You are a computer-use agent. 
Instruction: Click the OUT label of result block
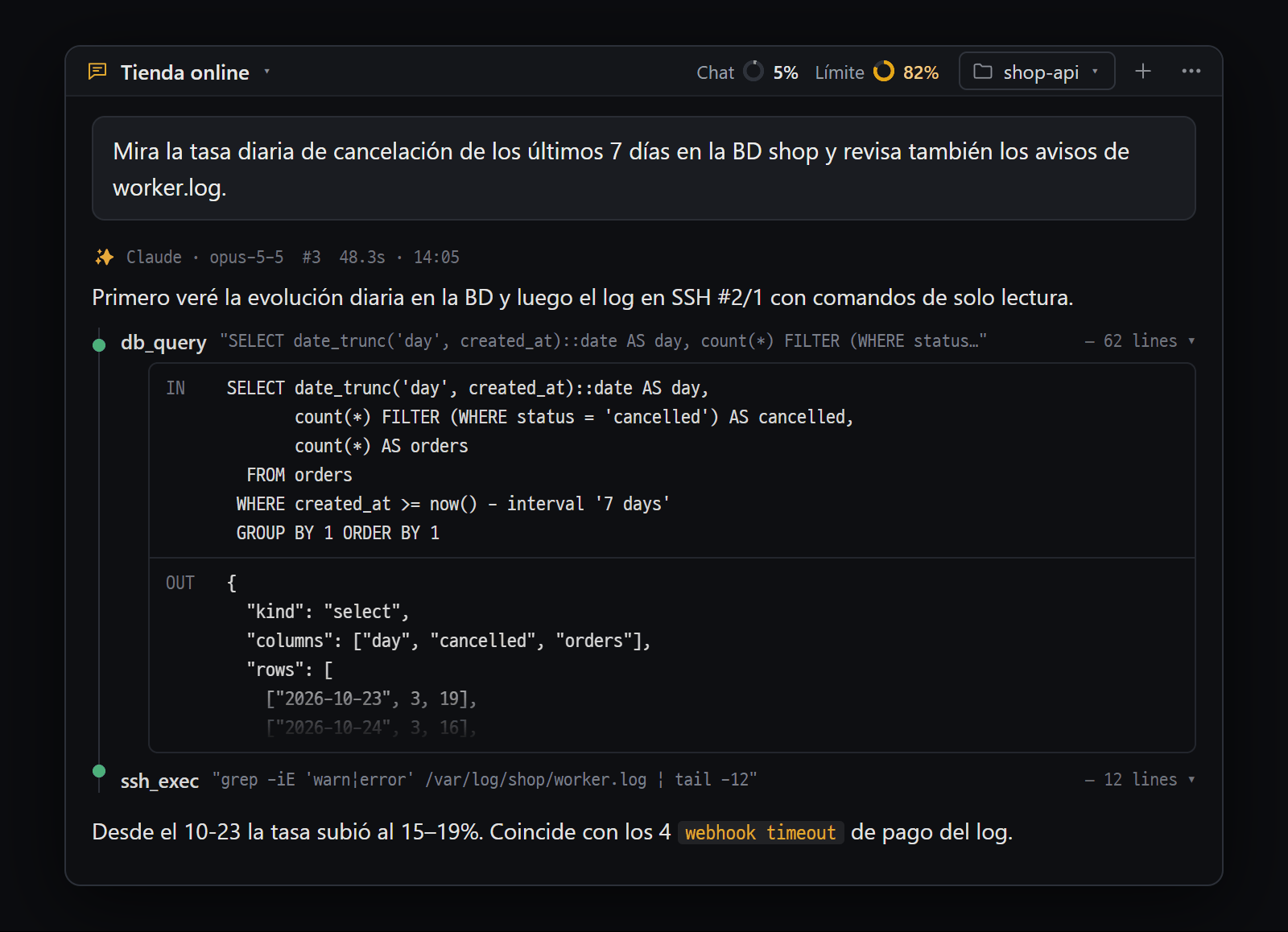pyautogui.click(x=180, y=583)
